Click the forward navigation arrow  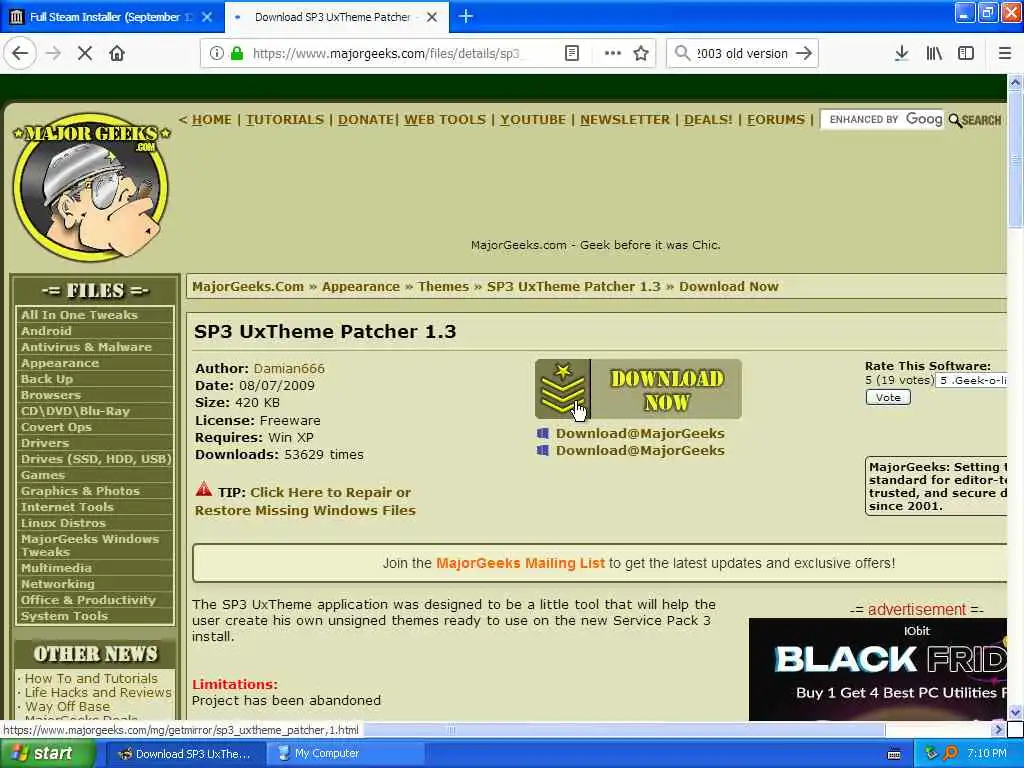(x=54, y=54)
